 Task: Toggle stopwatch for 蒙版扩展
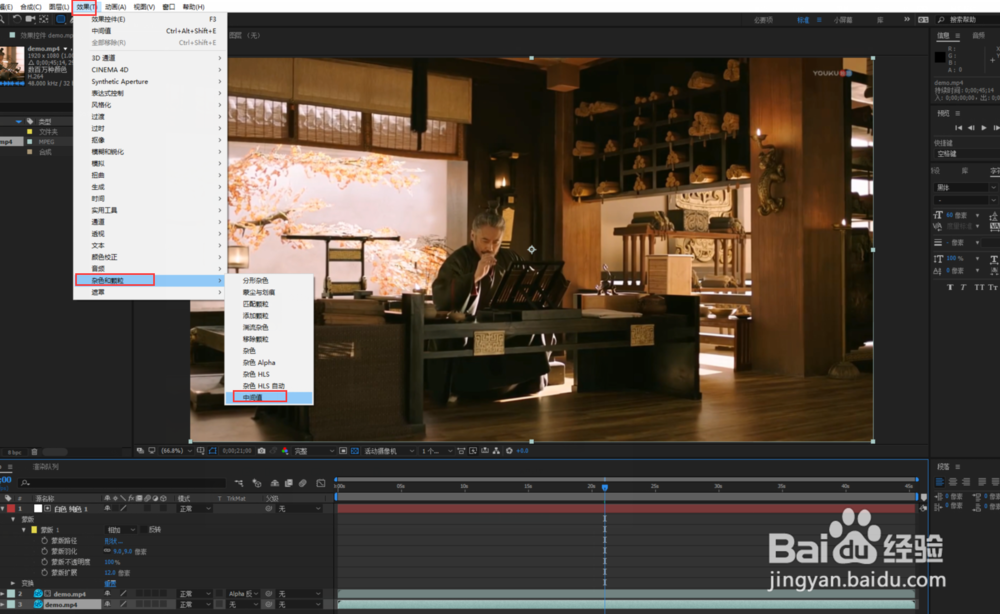pos(45,573)
